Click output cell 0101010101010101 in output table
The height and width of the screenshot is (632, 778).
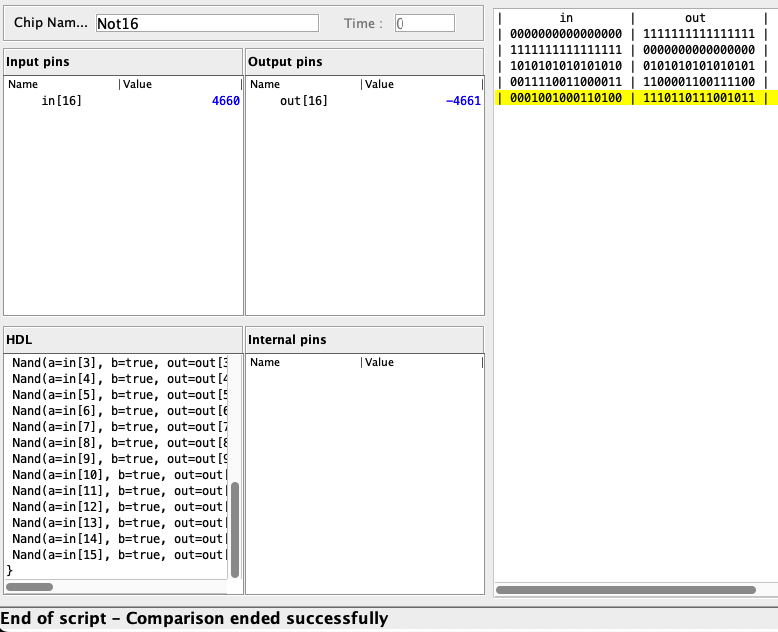point(699,65)
